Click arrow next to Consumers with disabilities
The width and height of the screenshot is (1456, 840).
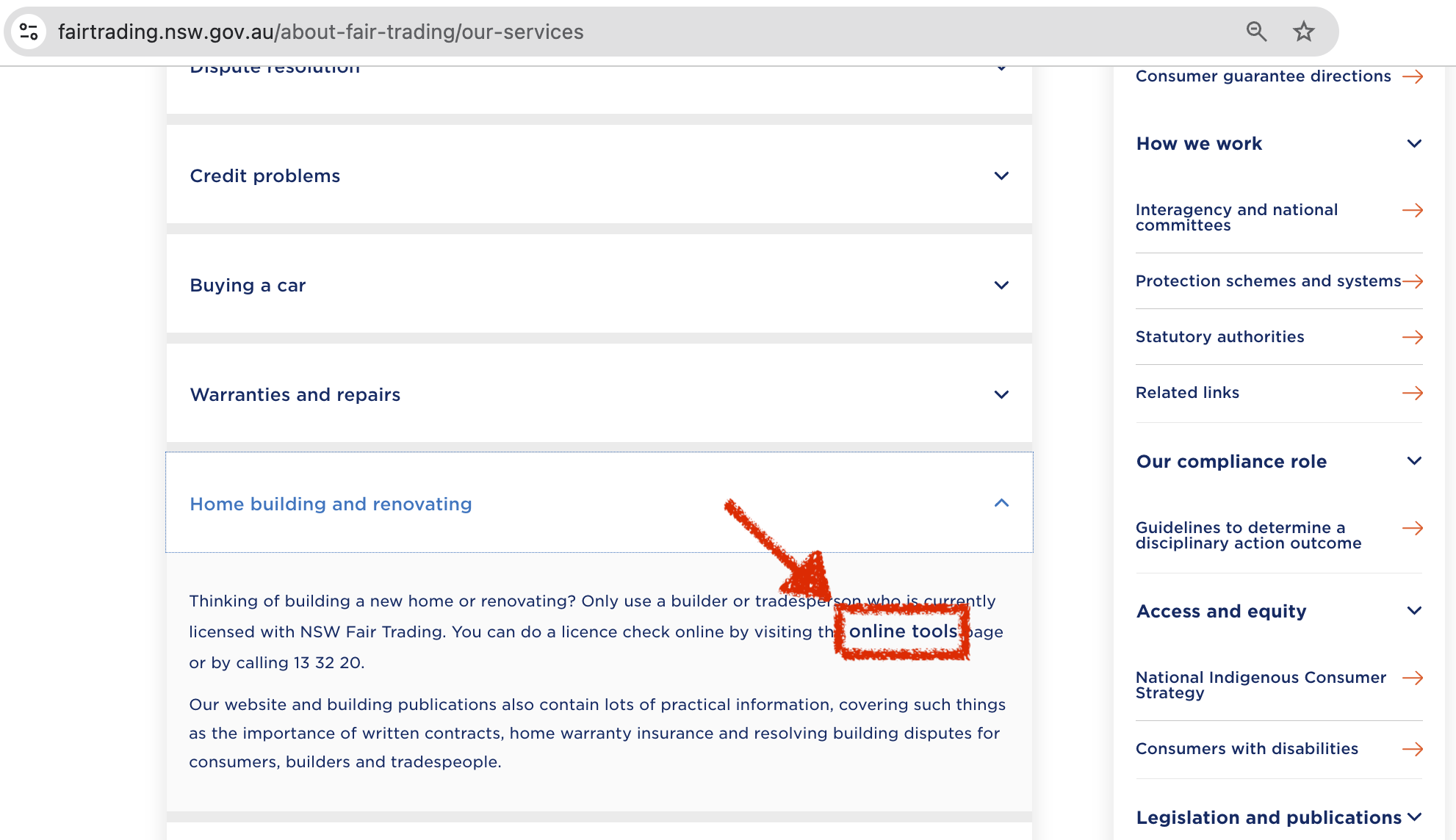click(1412, 749)
